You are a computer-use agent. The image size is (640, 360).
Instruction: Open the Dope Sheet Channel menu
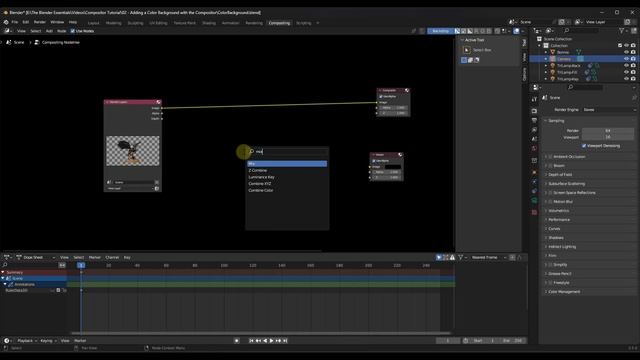pos(112,258)
